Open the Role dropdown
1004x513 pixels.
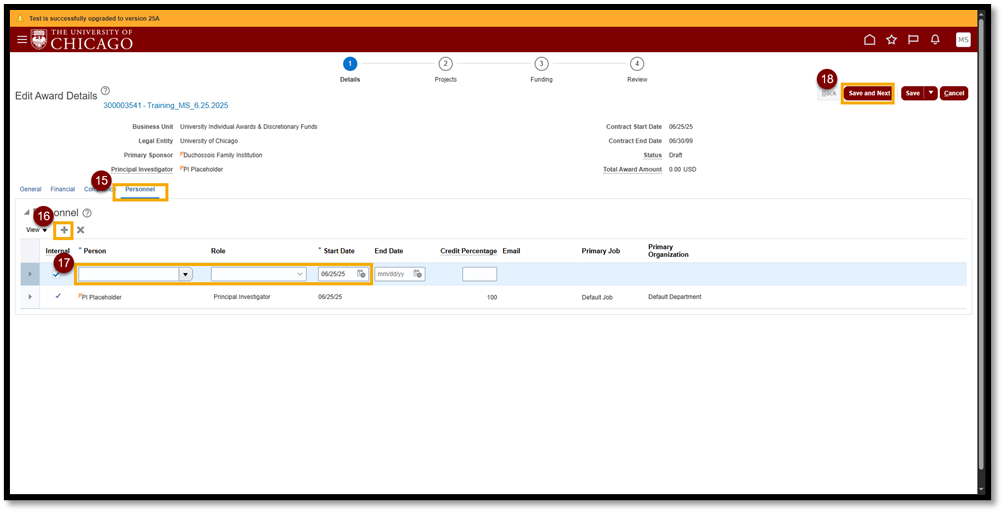(x=299, y=274)
